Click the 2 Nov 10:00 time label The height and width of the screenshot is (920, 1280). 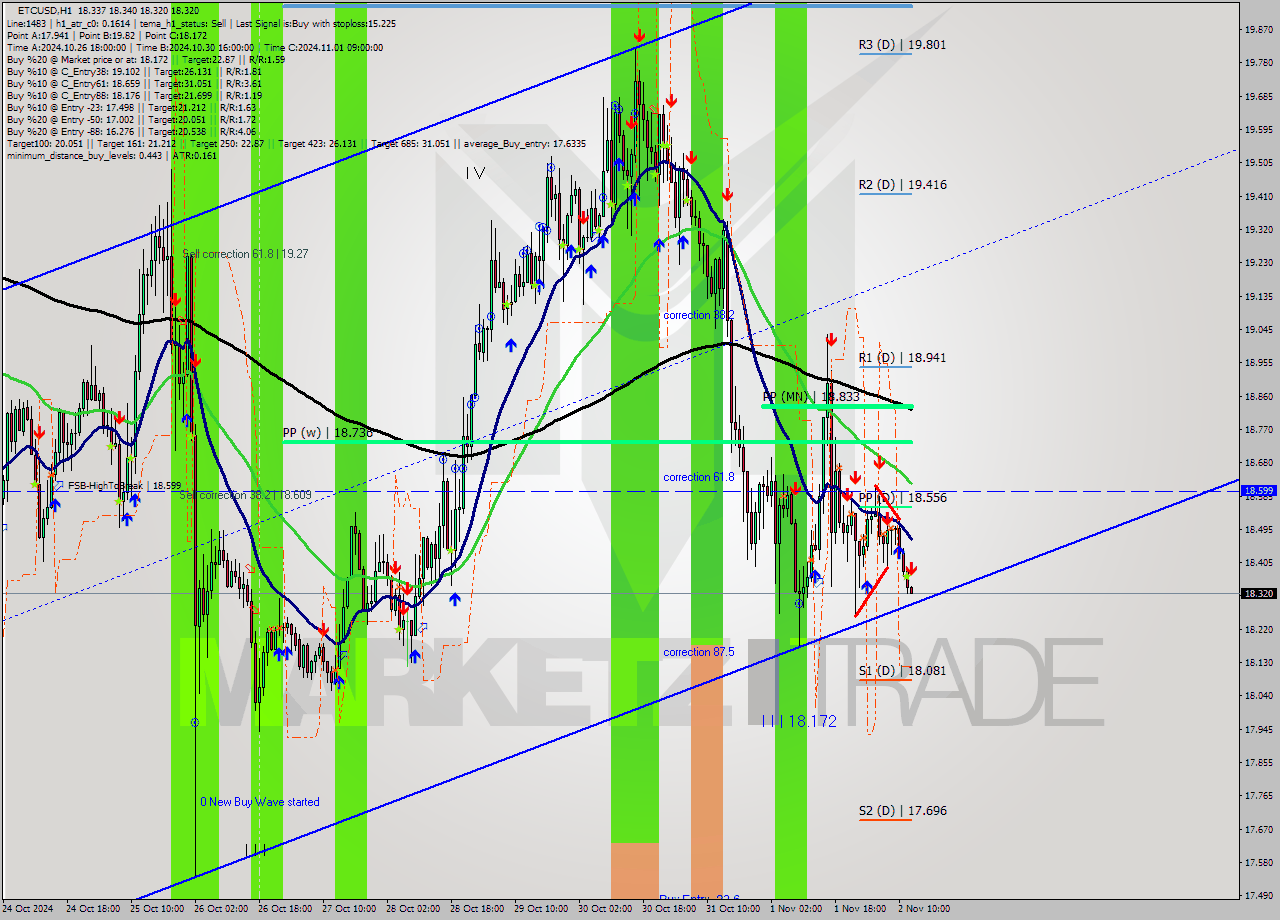click(924, 909)
